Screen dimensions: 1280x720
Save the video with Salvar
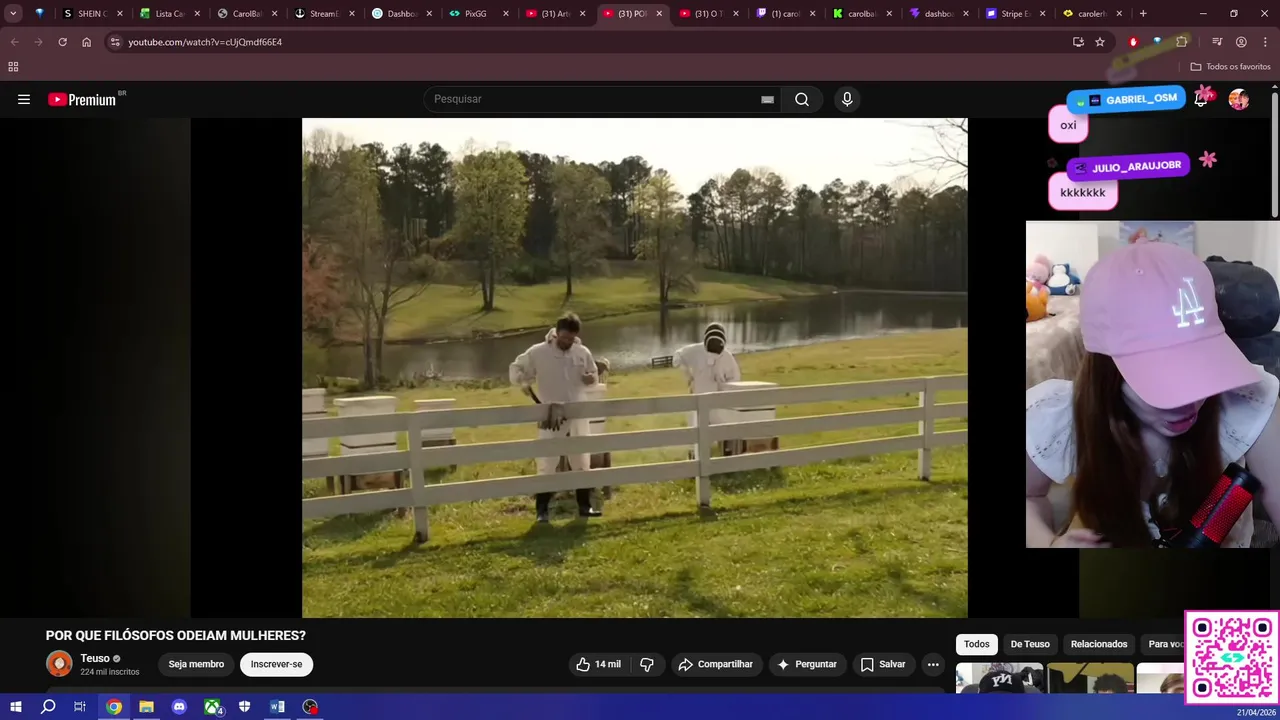pyautogui.click(x=883, y=664)
